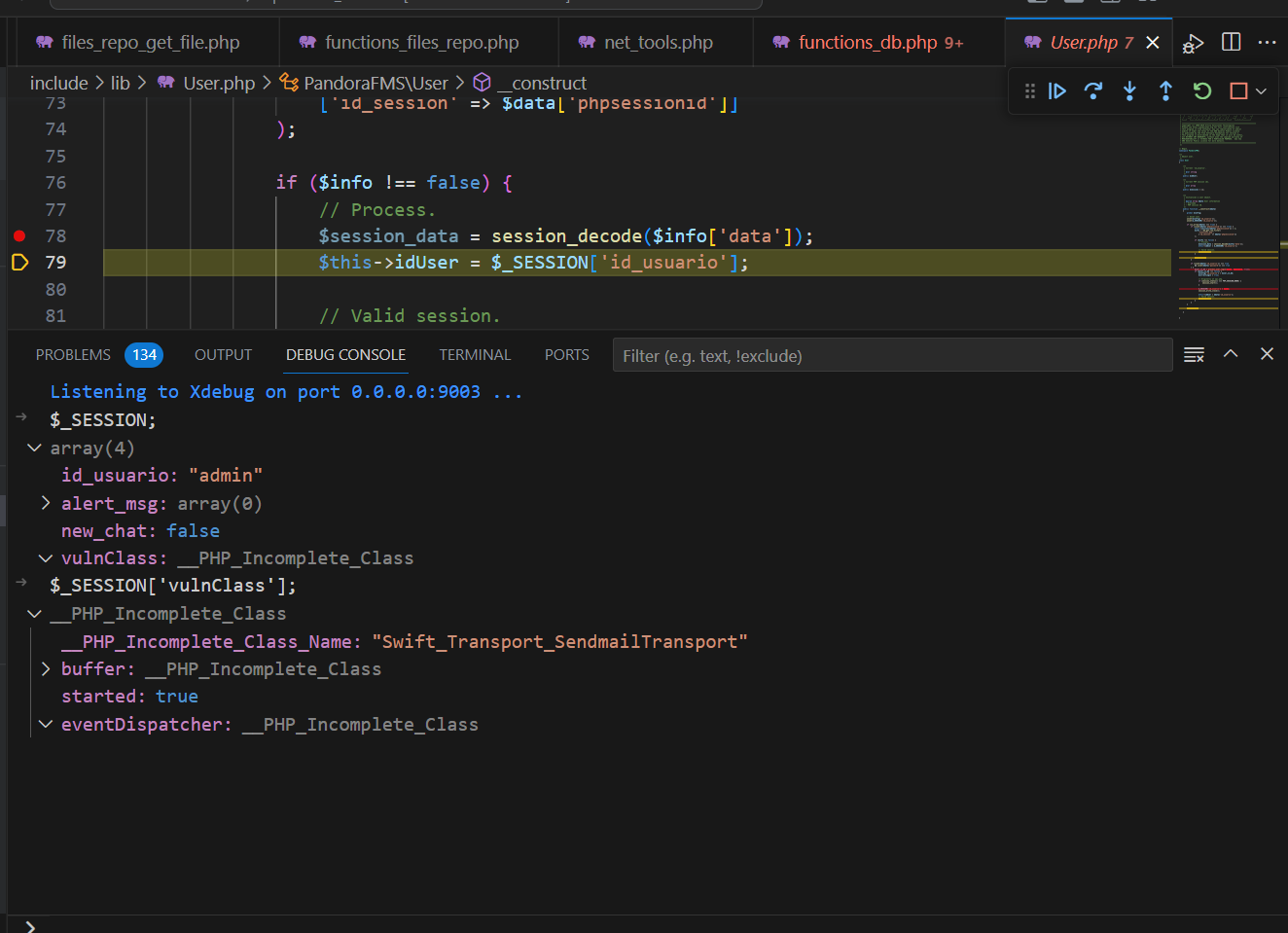
Task: Close the bottom panel
Action: [x=1267, y=354]
